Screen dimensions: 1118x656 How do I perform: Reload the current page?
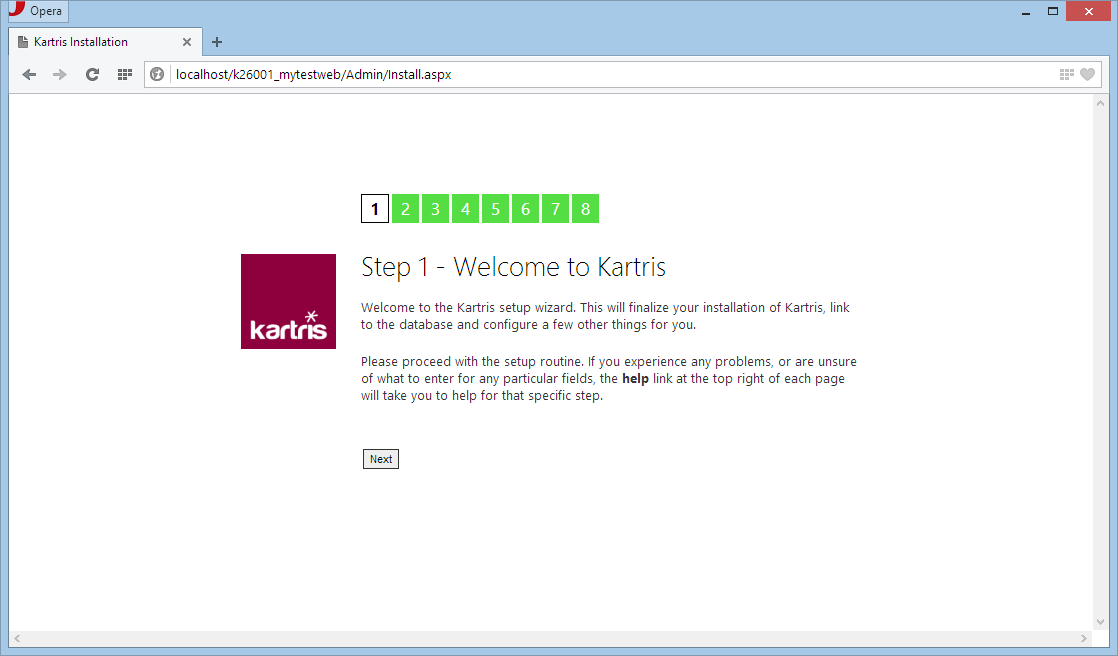[x=92, y=74]
